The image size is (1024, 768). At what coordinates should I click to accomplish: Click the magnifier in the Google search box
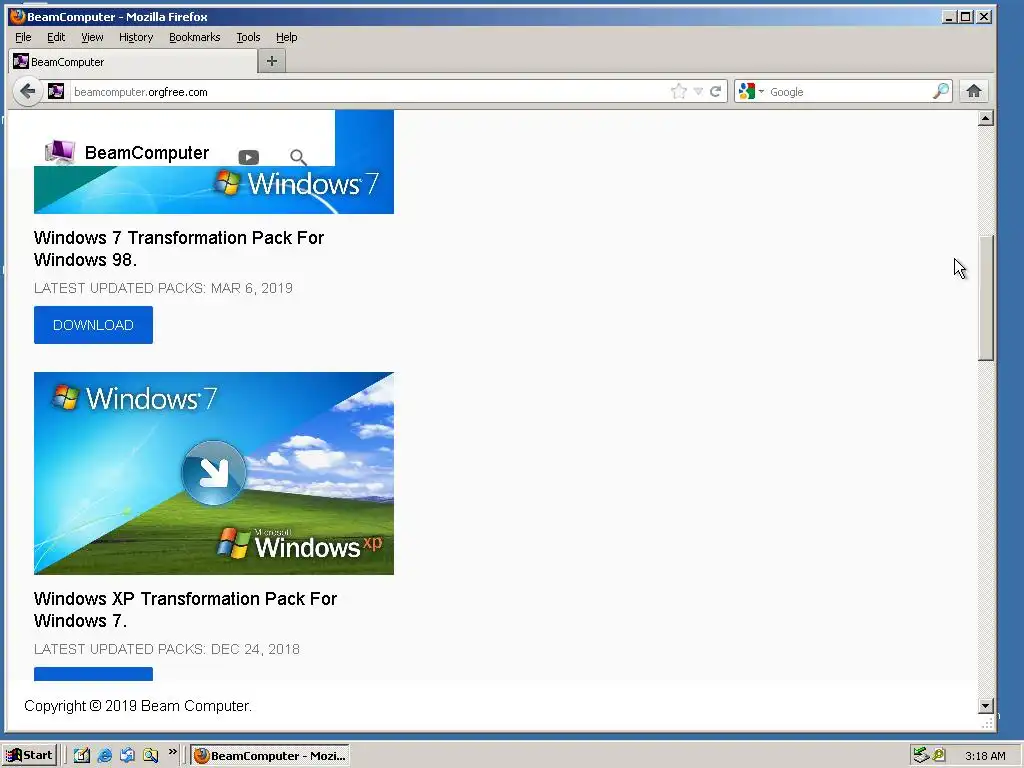click(940, 91)
